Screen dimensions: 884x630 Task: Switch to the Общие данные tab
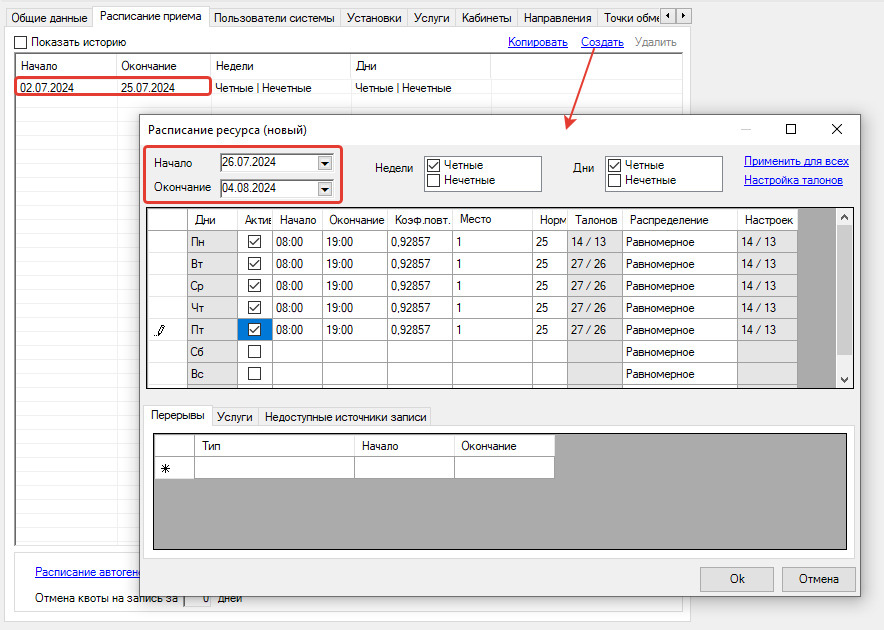49,18
